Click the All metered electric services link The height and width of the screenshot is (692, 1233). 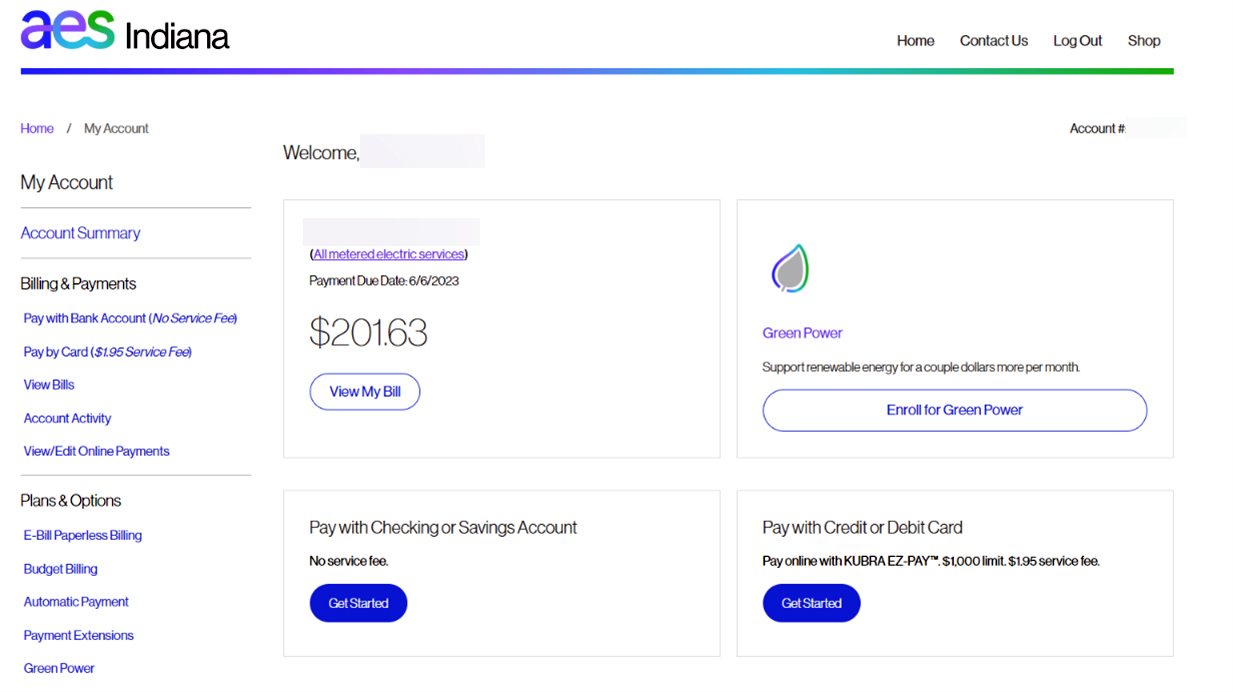pyautogui.click(x=389, y=254)
